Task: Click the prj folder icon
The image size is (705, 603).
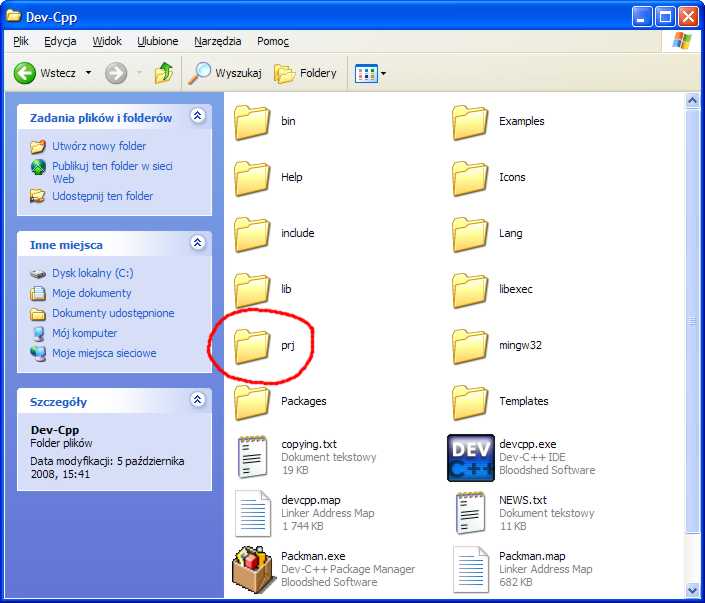Action: click(x=252, y=345)
